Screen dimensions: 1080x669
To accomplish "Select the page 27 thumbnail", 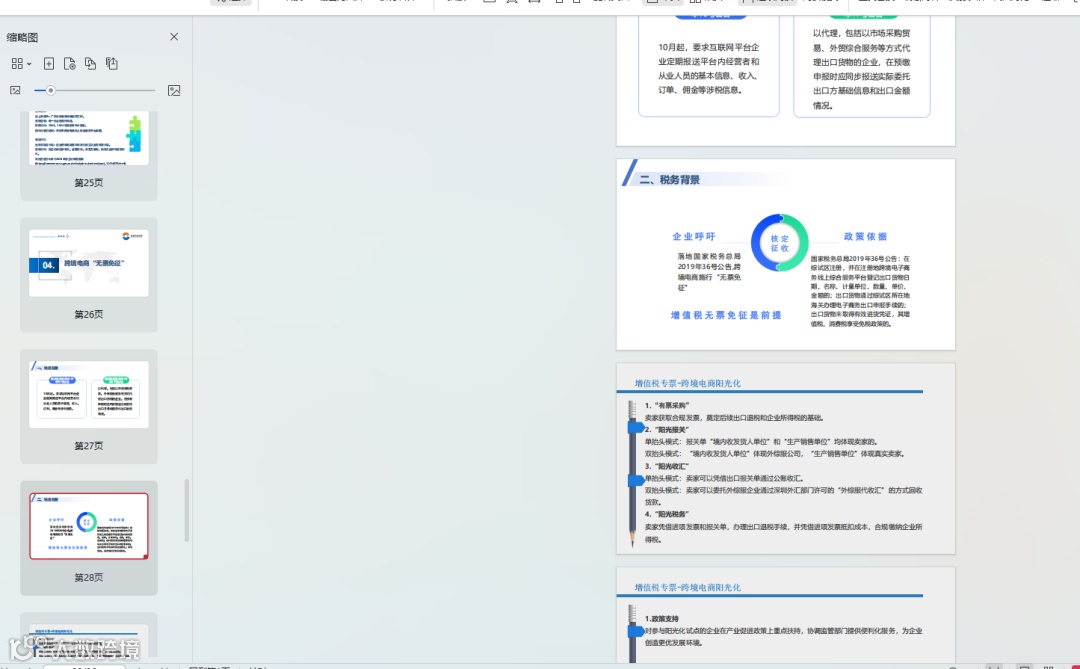I will (89, 395).
